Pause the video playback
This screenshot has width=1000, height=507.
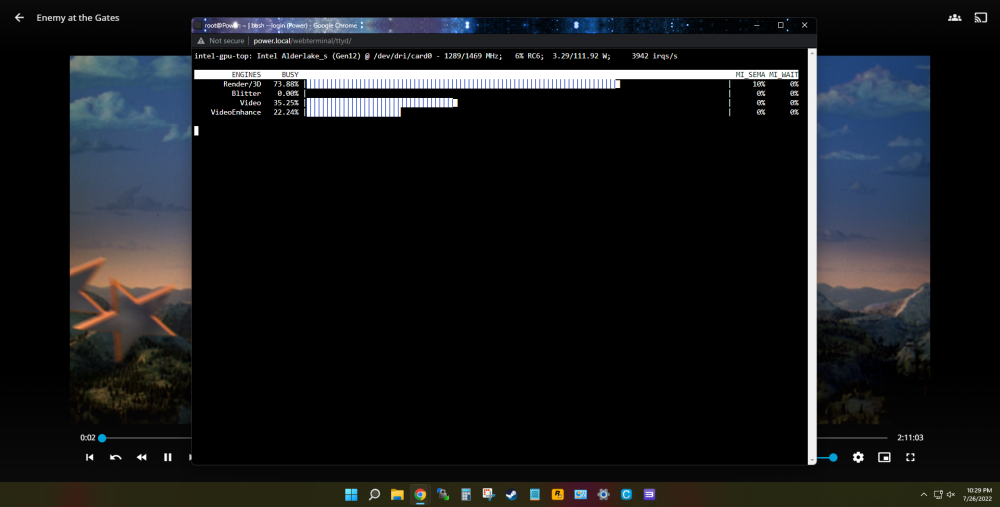tap(168, 457)
